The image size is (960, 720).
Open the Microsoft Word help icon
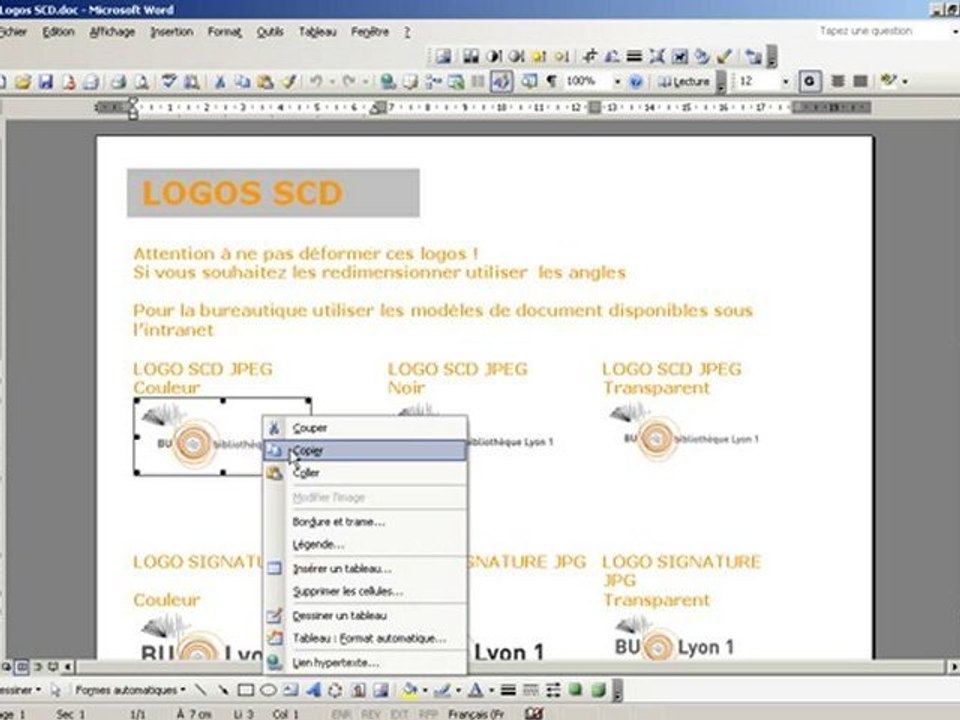coord(636,81)
